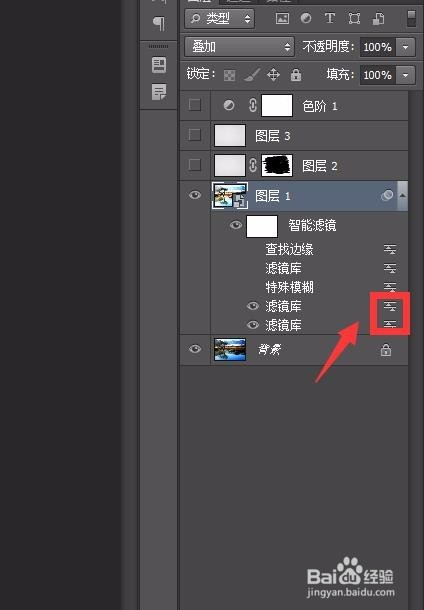
Task: Select the 图层 1 smart object thumbnail
Action: click(230, 195)
